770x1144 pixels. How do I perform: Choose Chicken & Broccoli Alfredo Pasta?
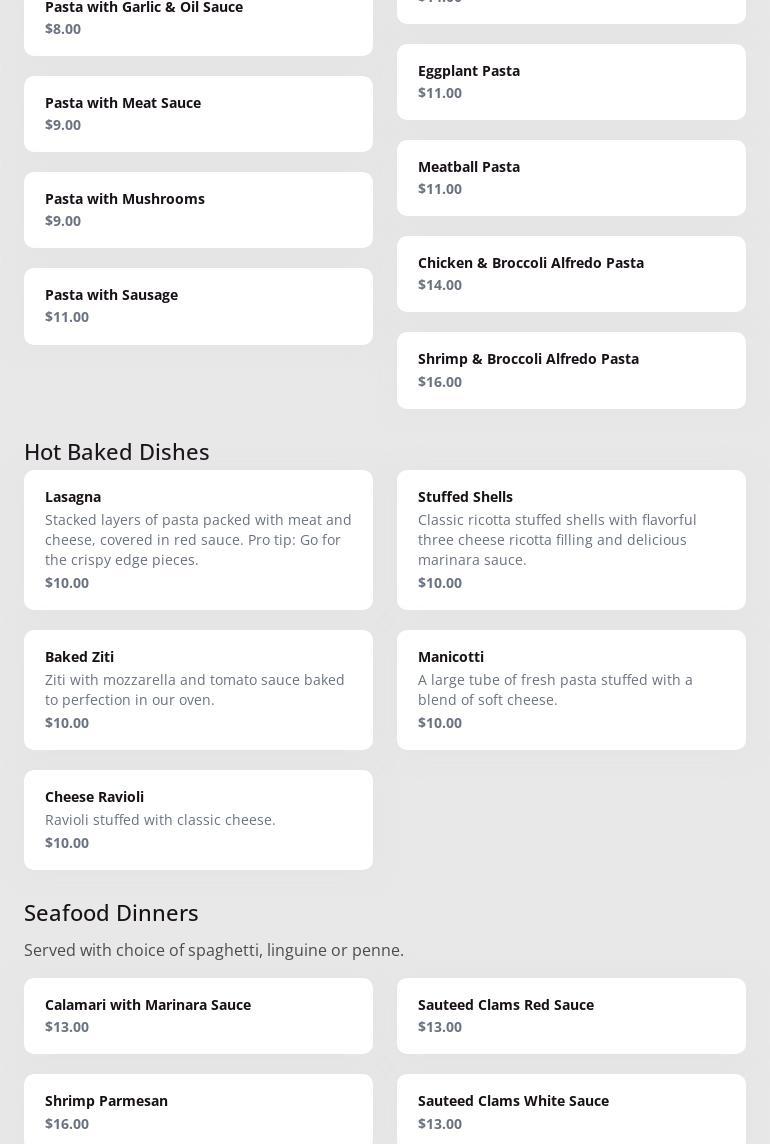[x=571, y=274]
